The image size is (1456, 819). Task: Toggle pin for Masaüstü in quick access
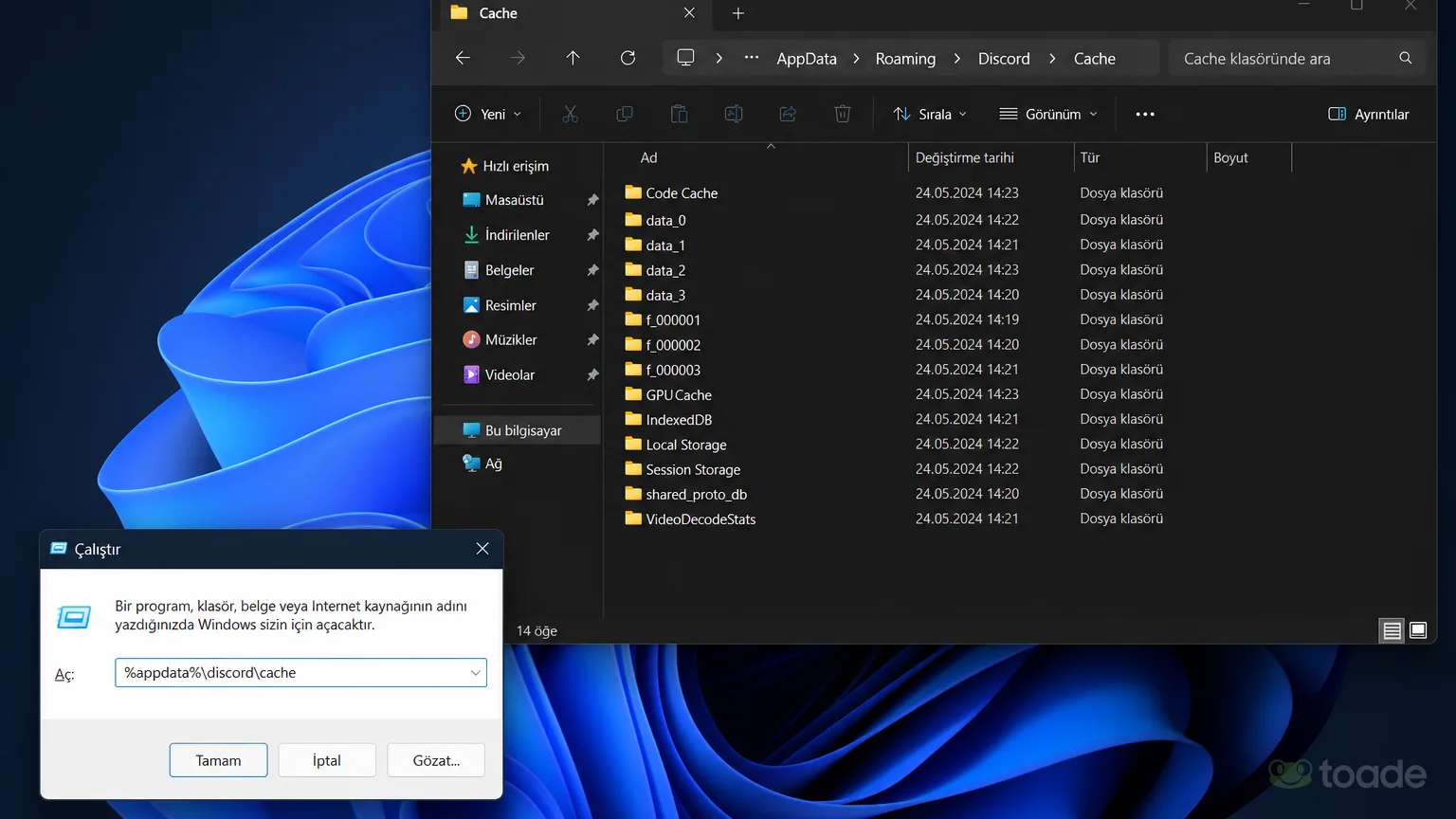592,200
